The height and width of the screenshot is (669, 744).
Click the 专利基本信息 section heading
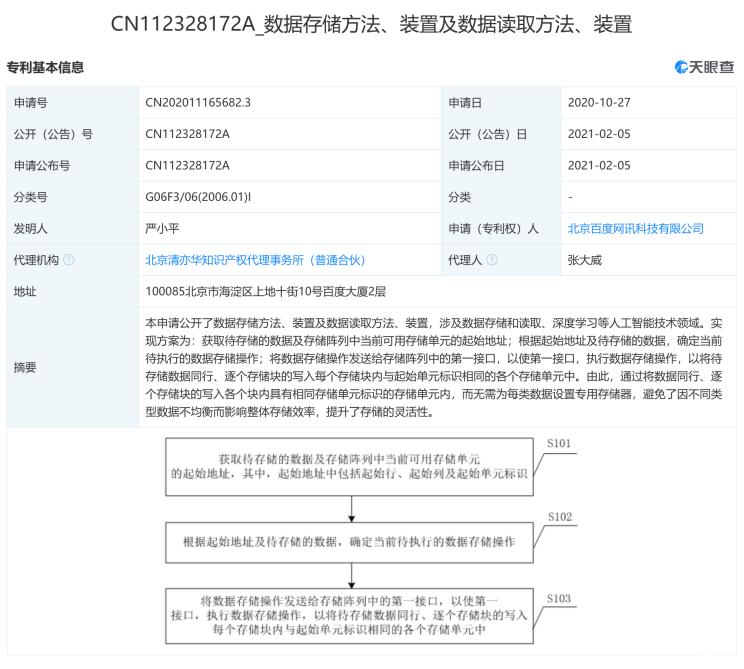pyautogui.click(x=46, y=67)
